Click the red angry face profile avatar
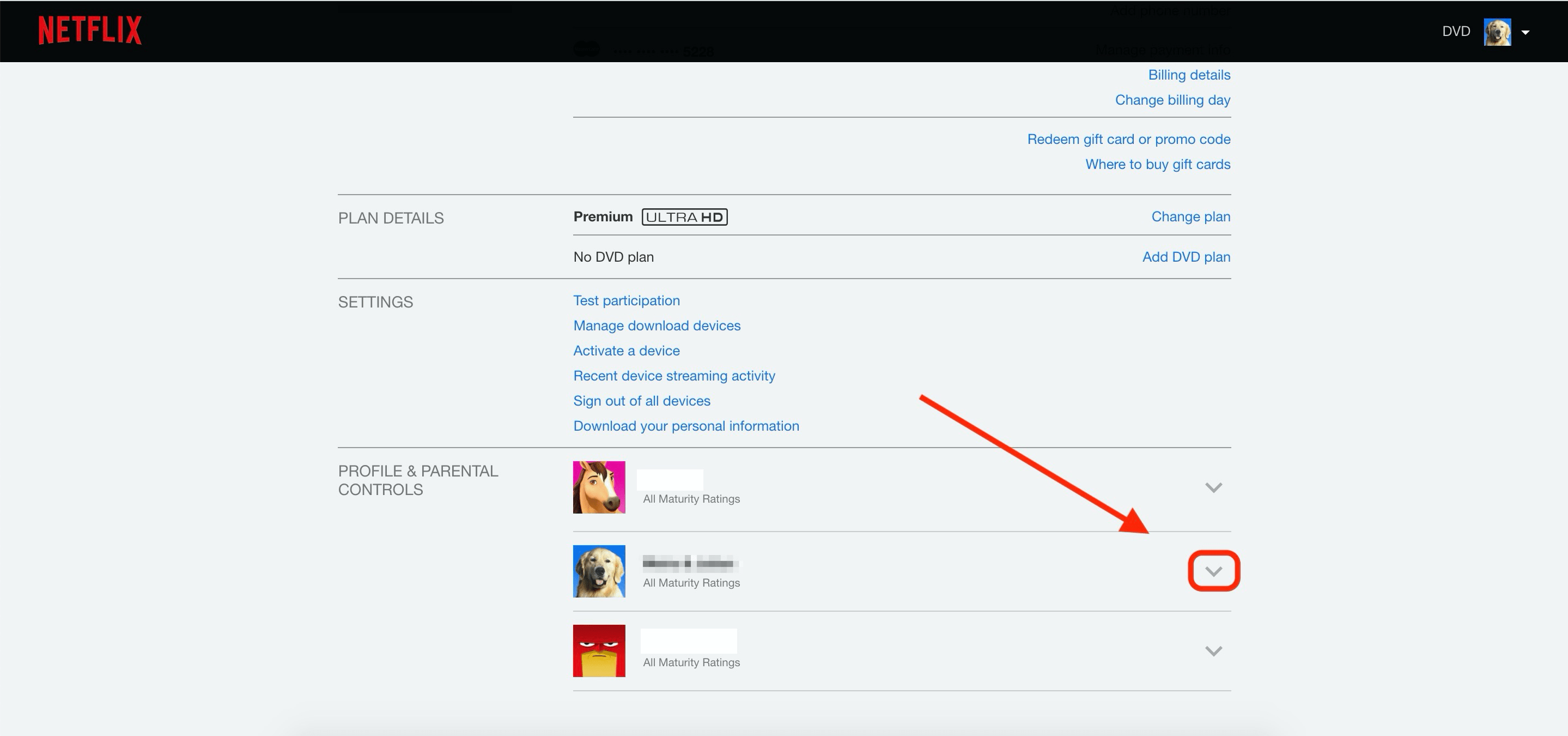 click(599, 650)
